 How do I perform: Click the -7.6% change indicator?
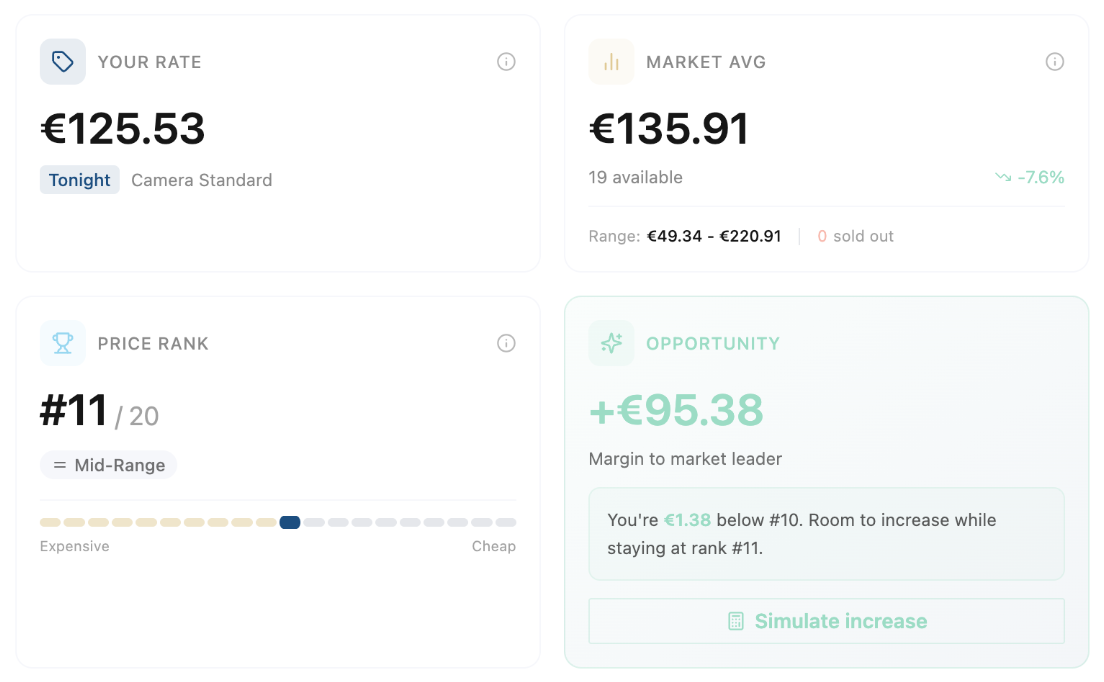(x=1040, y=178)
